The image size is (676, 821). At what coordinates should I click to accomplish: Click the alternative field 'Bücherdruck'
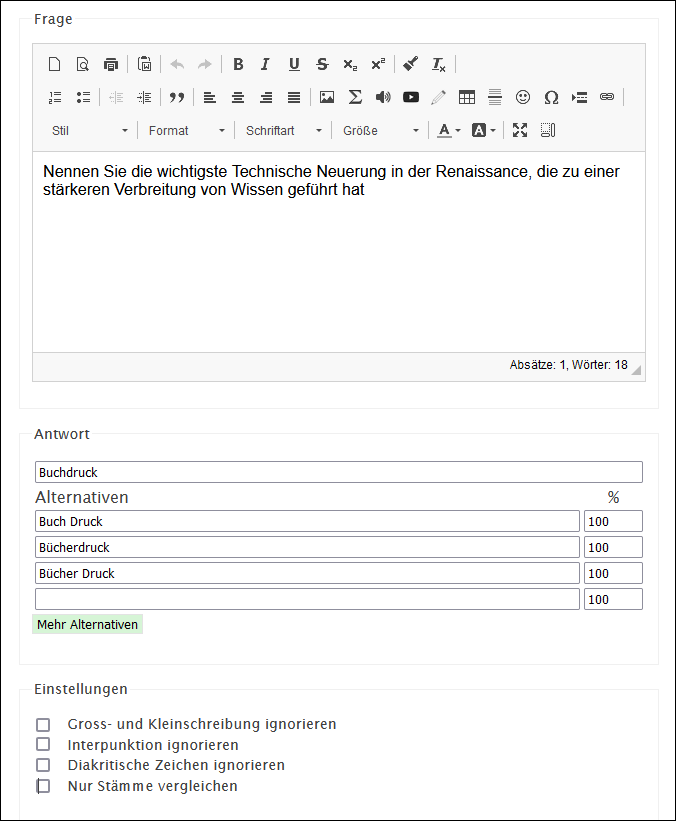(x=307, y=547)
